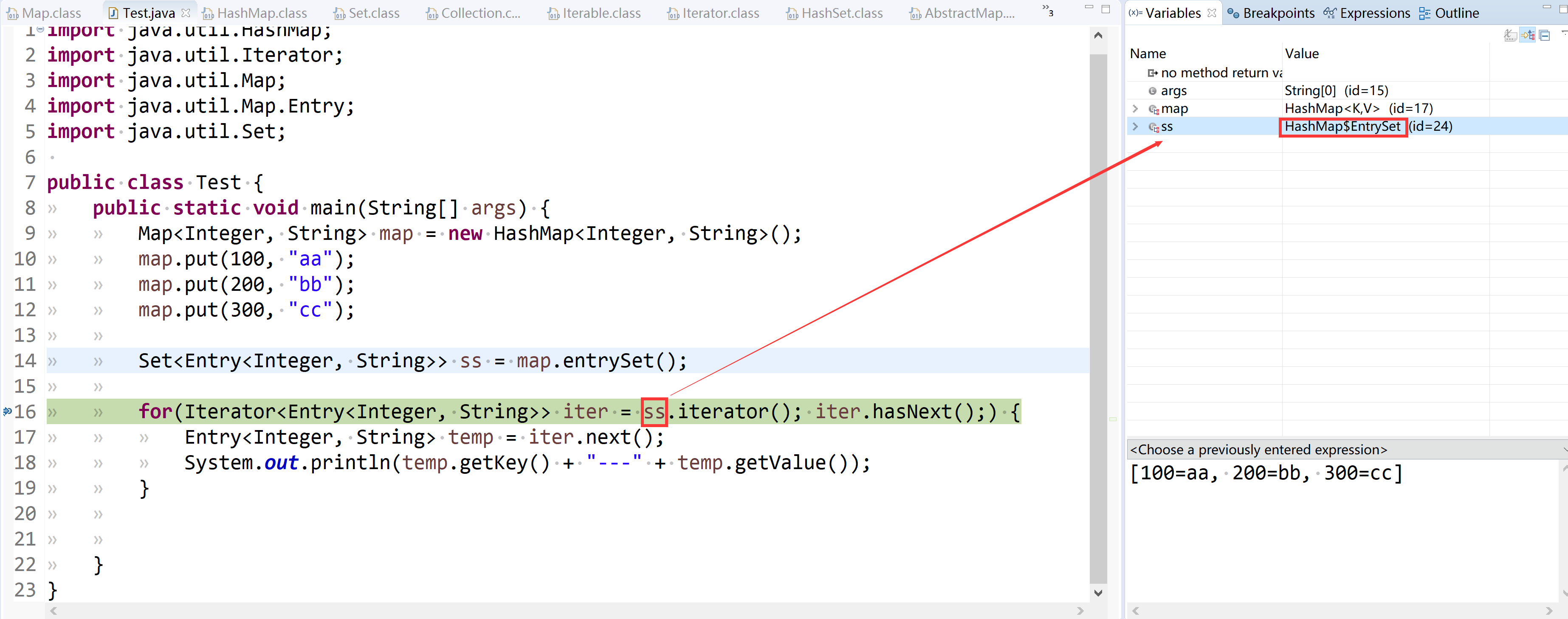The image size is (1568, 619).
Task: Toggle Show Type Names icon in Variables toolbar
Action: [x=1511, y=35]
